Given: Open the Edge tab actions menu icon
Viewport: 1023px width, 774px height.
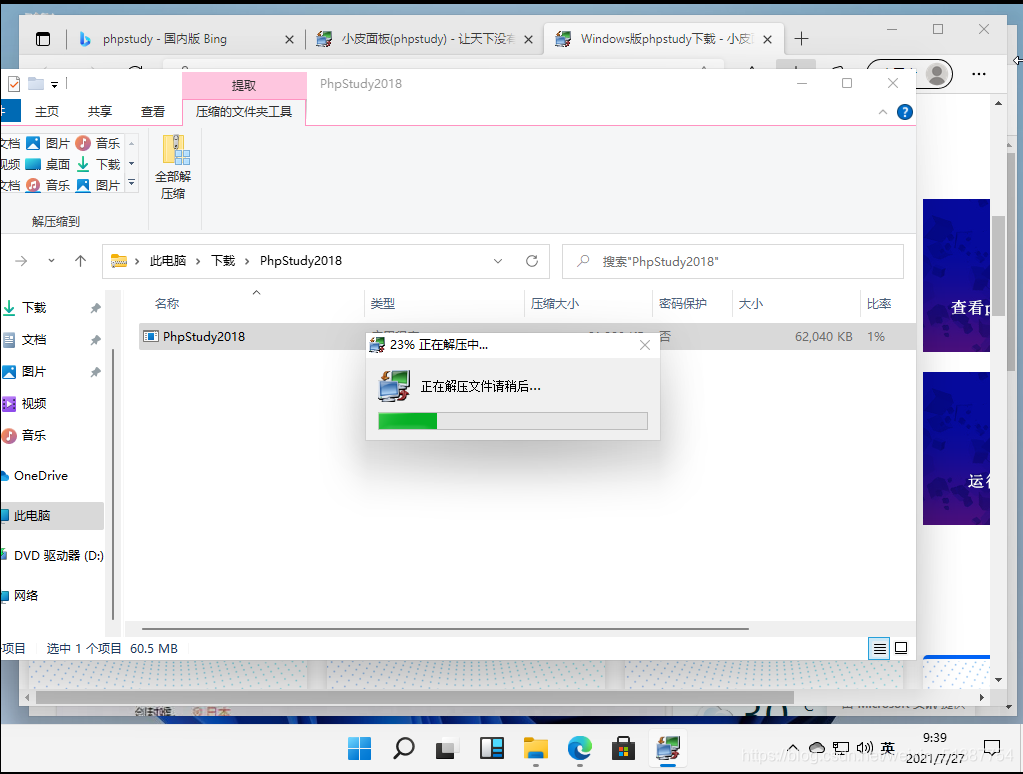Looking at the screenshot, I should tap(43, 39).
